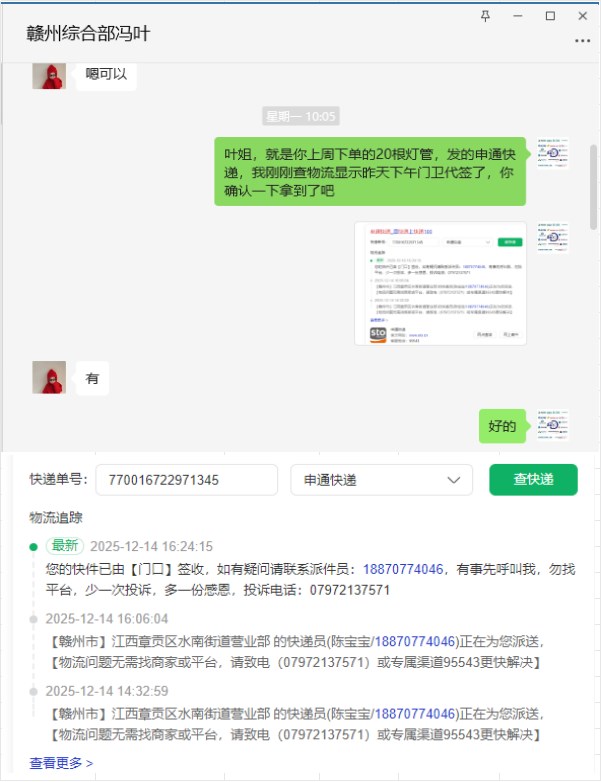Image resolution: width=601 pixels, height=782 pixels.
Task: Focus the 快递单号 tracking number field
Action: (x=187, y=480)
